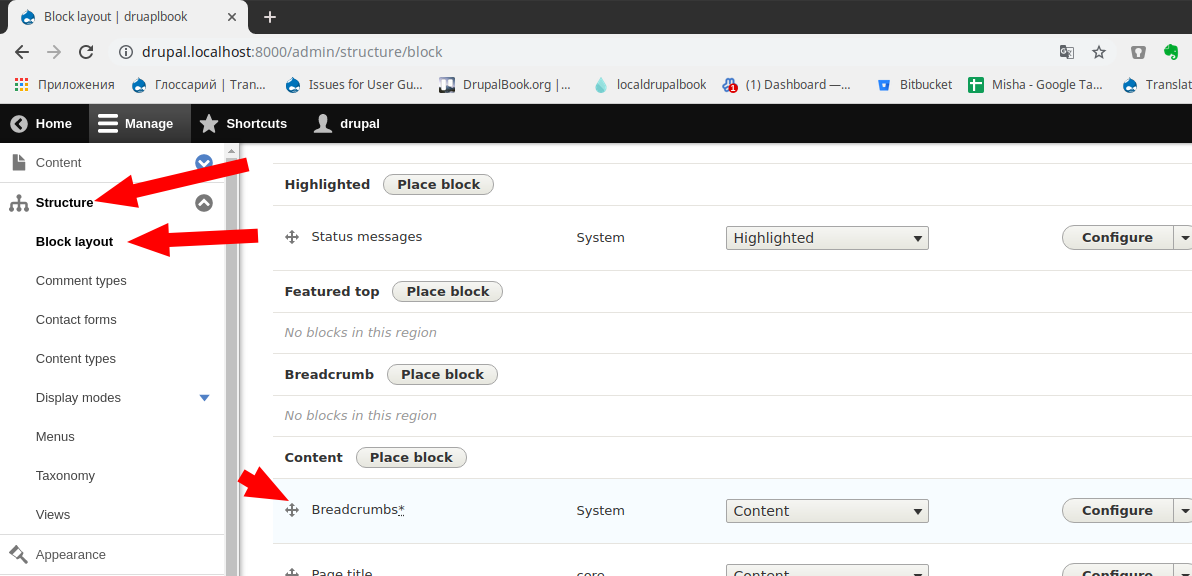Open the drupal user menu
Screen dimensions: 1192x576
pos(347,123)
